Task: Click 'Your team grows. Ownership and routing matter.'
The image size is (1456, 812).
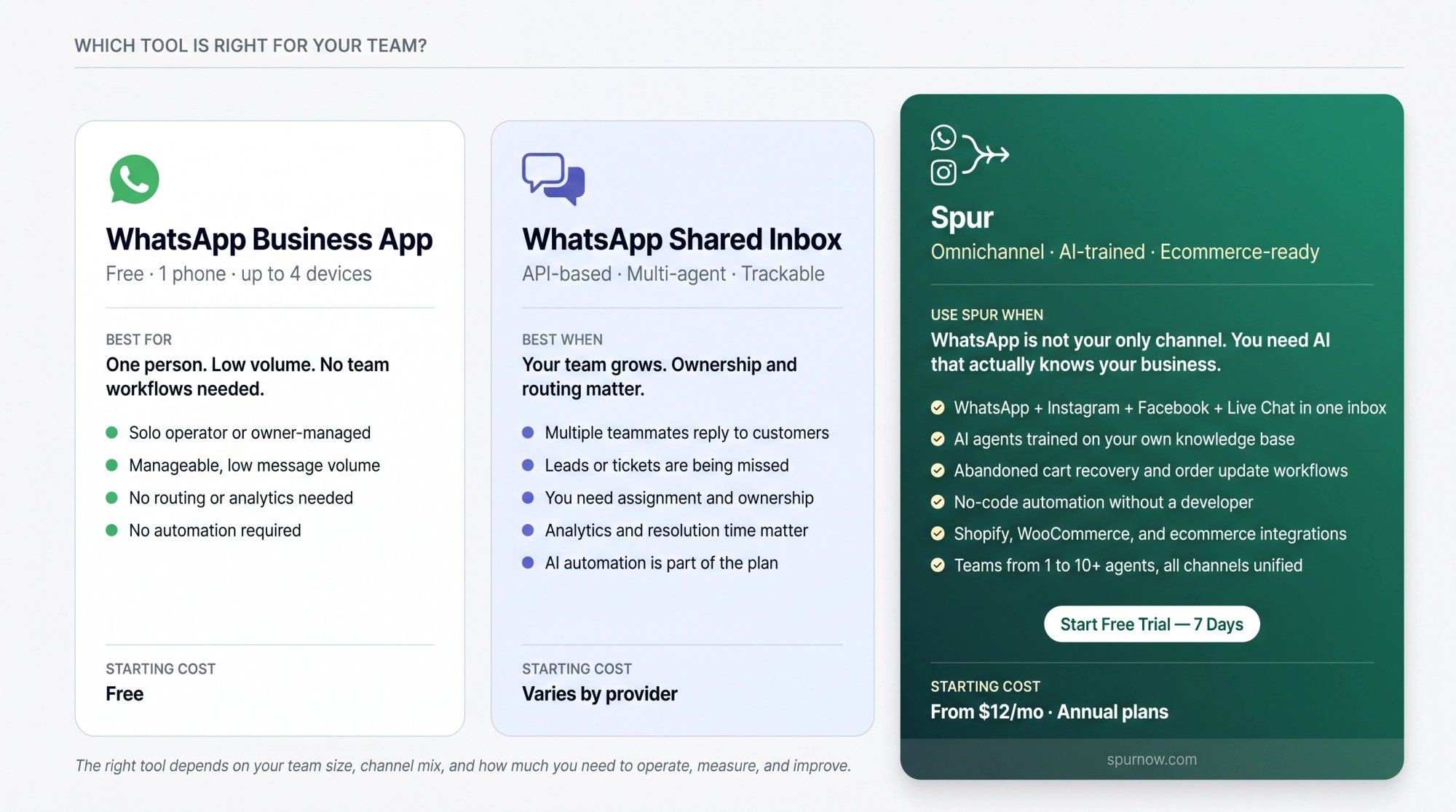Action: [660, 376]
